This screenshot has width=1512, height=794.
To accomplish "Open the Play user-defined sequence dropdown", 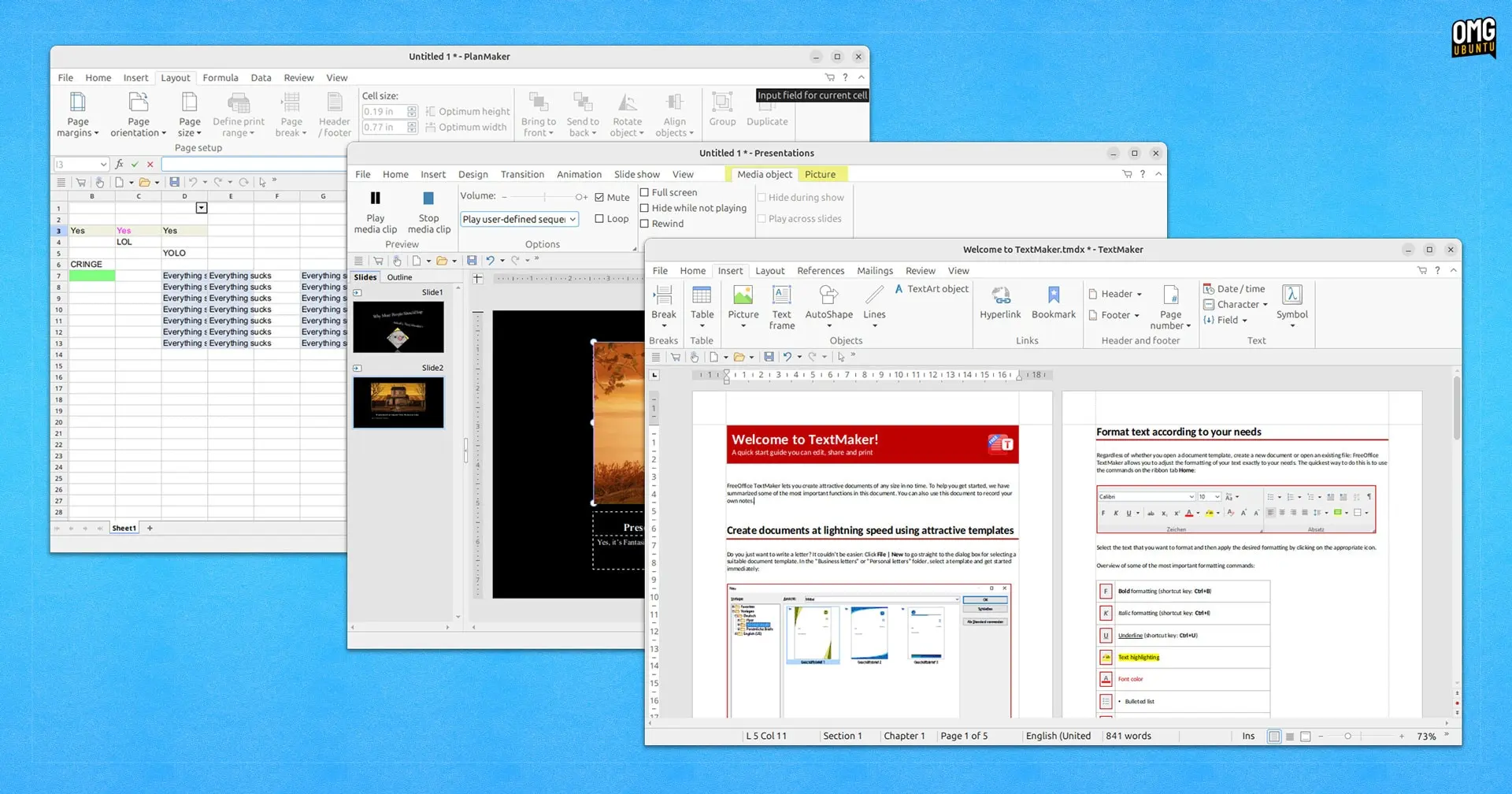I will tap(519, 219).
